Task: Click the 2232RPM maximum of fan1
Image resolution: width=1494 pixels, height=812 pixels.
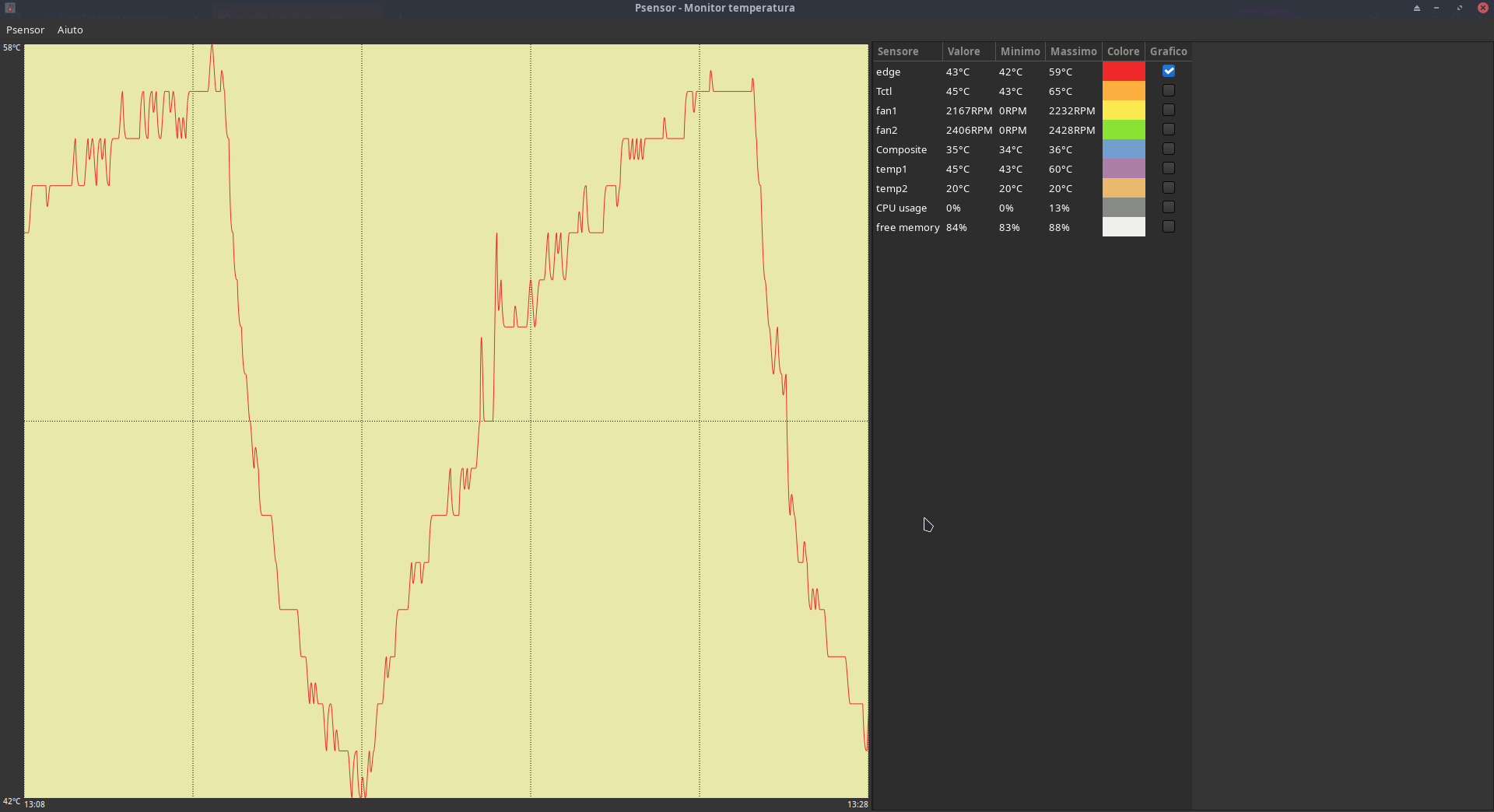Action: pos(1071,110)
